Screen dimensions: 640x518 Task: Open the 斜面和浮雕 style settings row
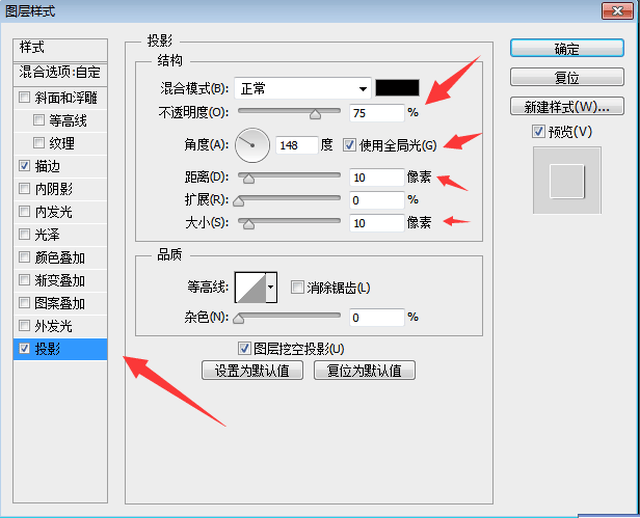(60, 97)
